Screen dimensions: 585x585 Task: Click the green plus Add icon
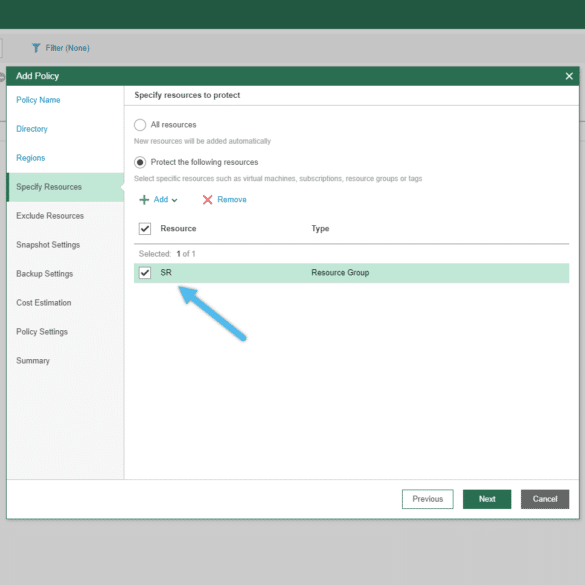tap(144, 200)
